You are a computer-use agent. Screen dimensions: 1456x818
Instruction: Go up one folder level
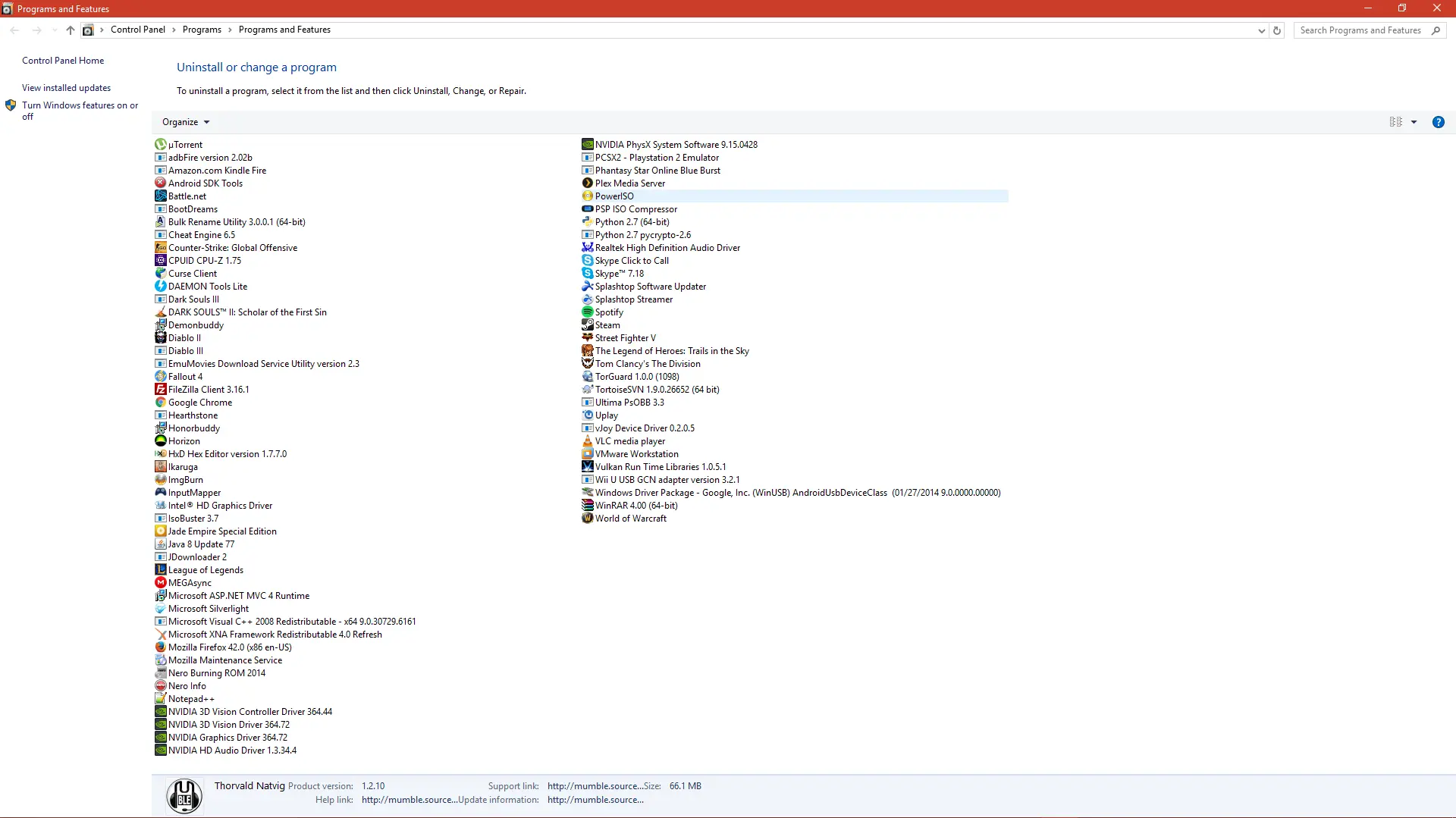pos(70,30)
